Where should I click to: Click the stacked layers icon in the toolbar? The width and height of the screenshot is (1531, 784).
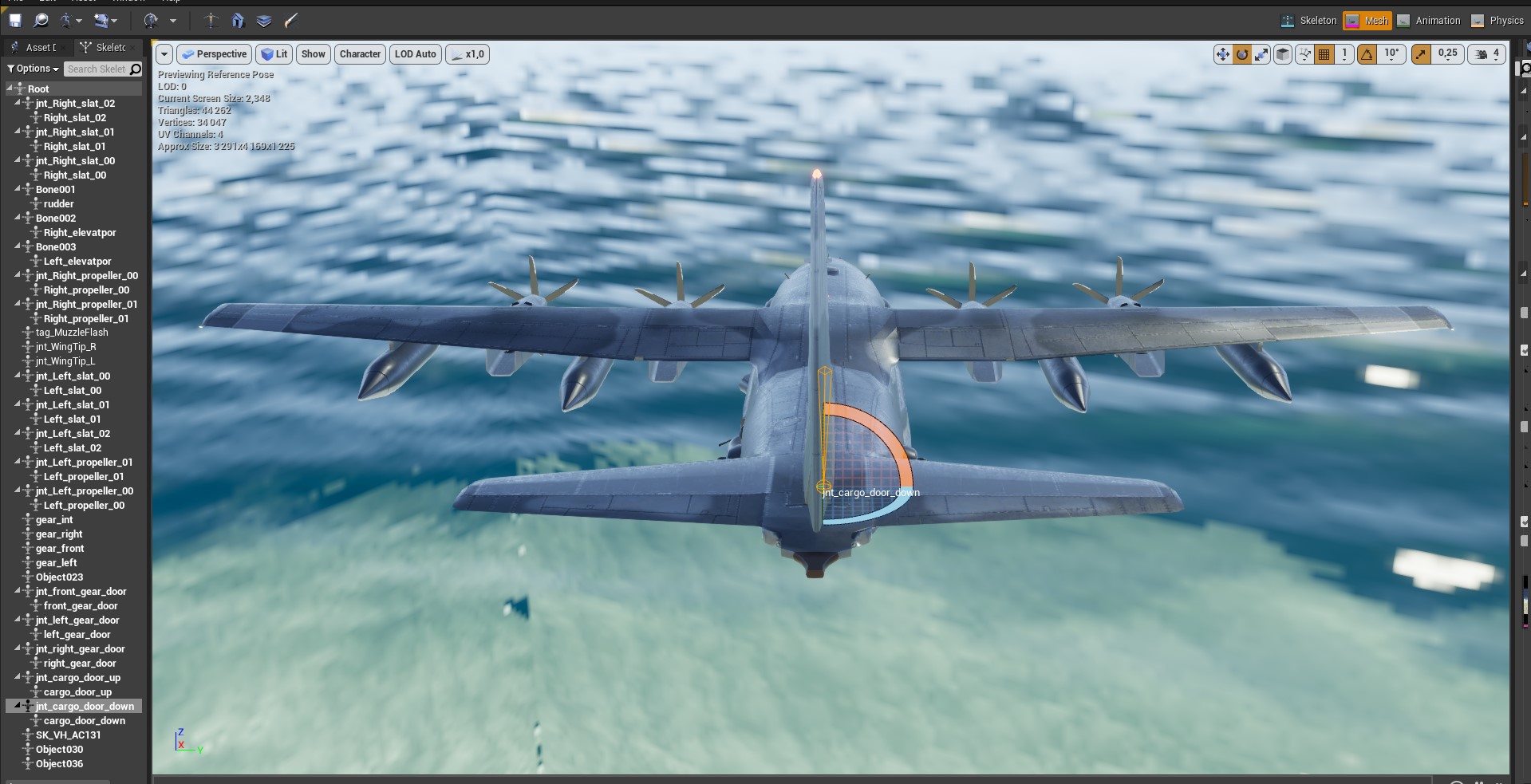tap(264, 21)
